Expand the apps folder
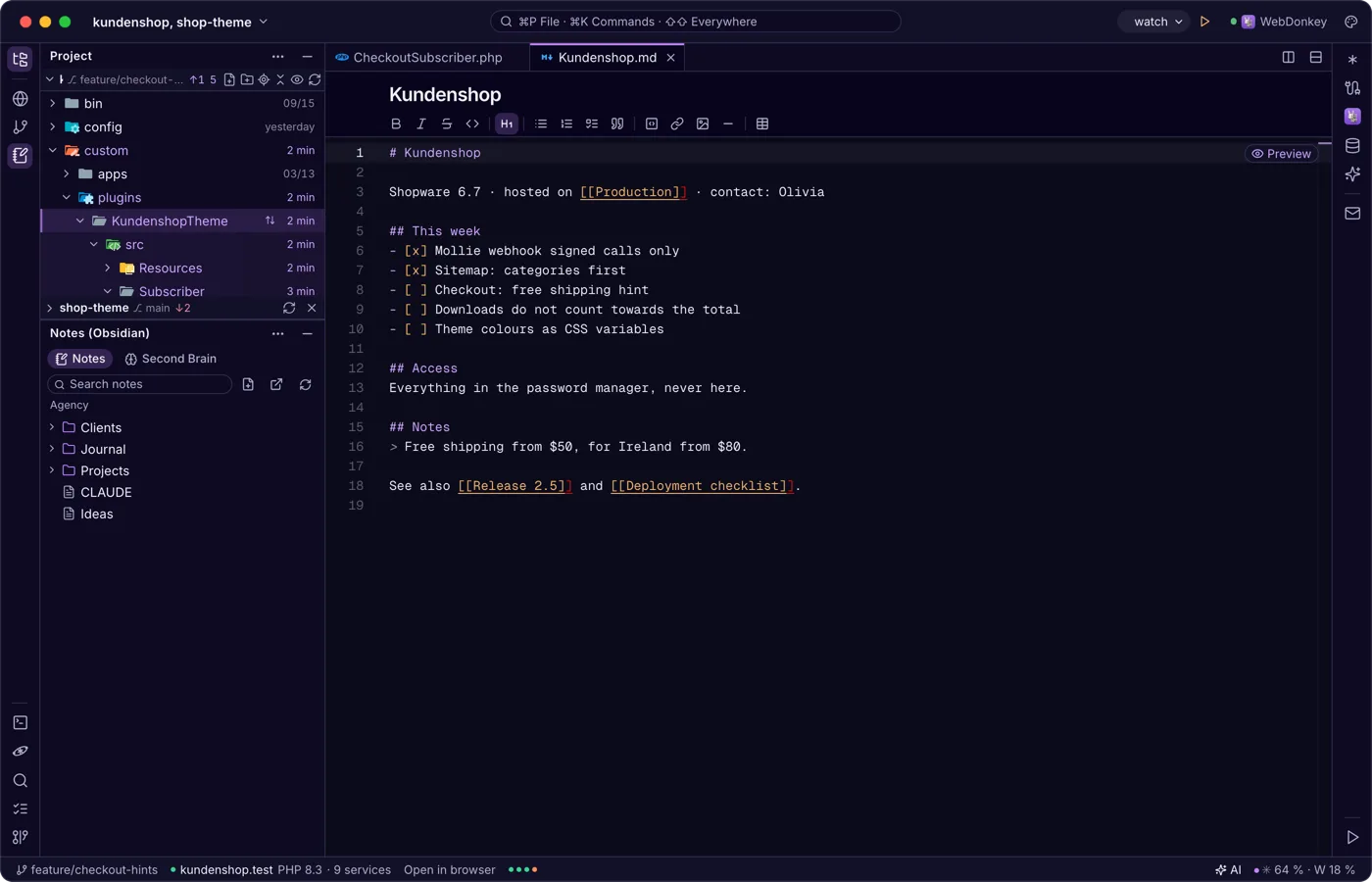This screenshot has width=1372, height=882. coord(67,174)
